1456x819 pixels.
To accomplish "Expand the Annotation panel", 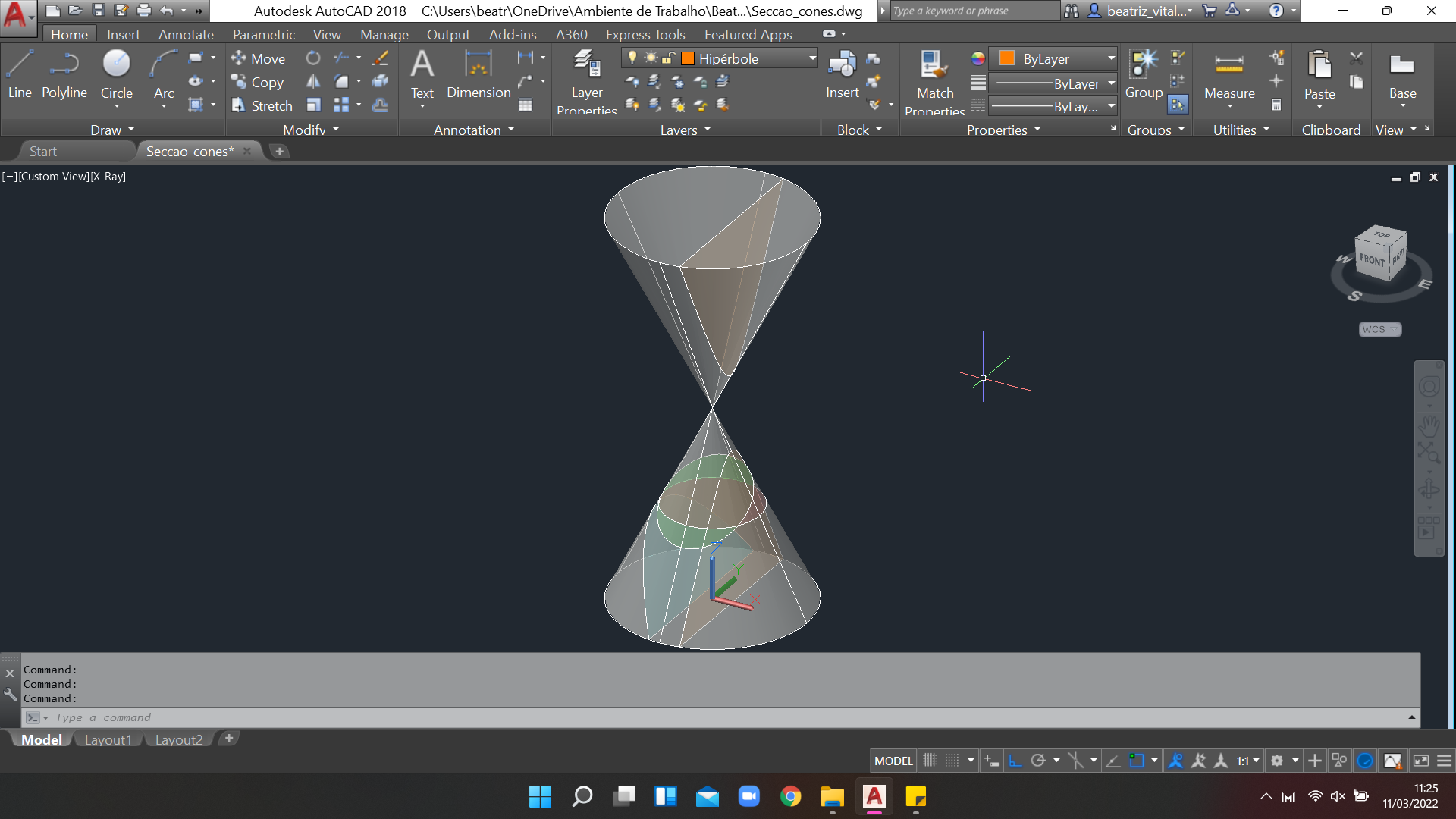I will point(474,130).
